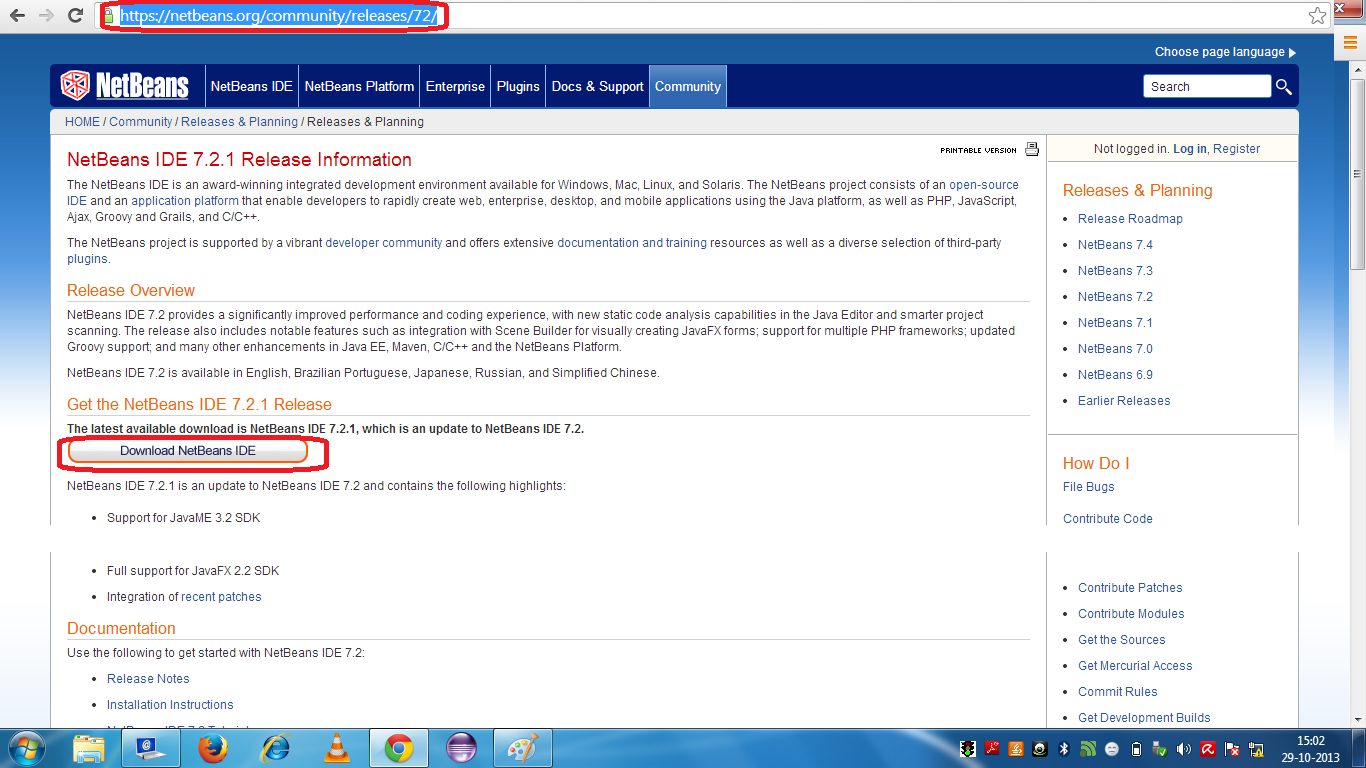Click the search magnifier icon
The width and height of the screenshot is (1366, 768).
pos(1284,87)
